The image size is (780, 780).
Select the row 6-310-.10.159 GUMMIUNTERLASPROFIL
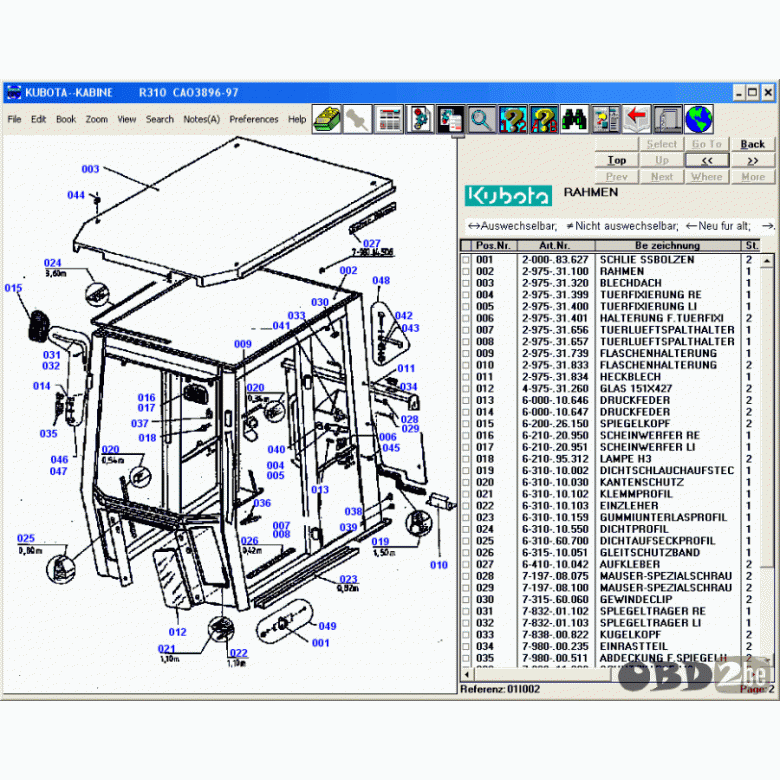coord(612,518)
